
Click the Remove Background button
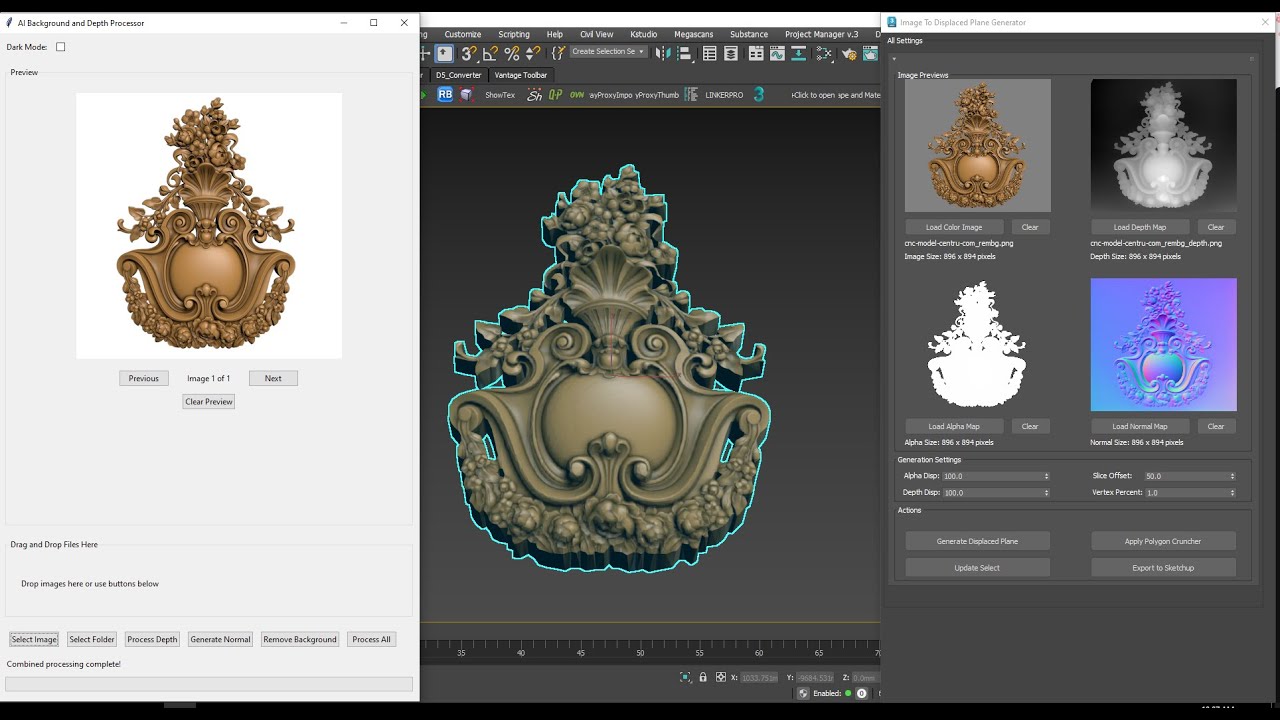[300, 639]
